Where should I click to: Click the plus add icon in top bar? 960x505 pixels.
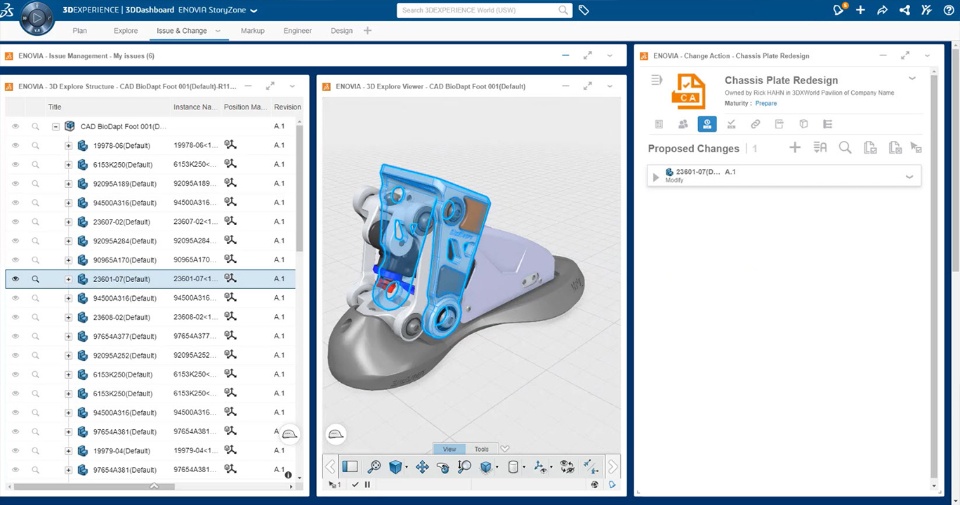pyautogui.click(x=860, y=10)
